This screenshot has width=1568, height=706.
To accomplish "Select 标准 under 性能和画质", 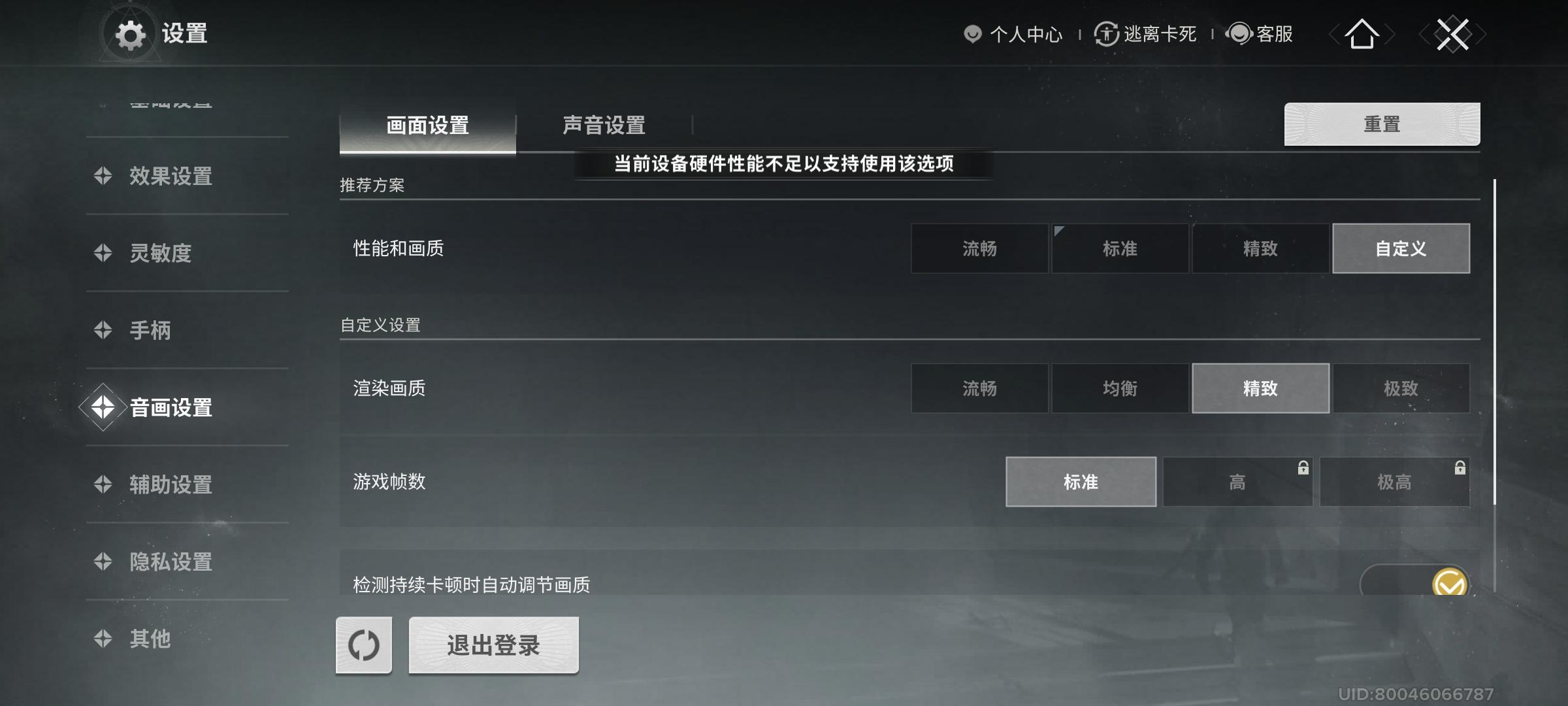I will click(1120, 248).
